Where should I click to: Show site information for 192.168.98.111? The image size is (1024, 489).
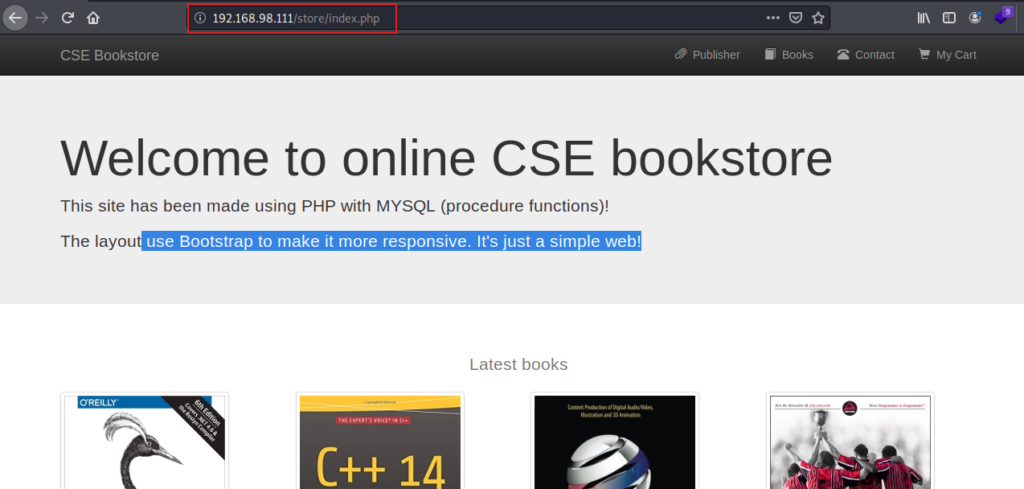200,18
